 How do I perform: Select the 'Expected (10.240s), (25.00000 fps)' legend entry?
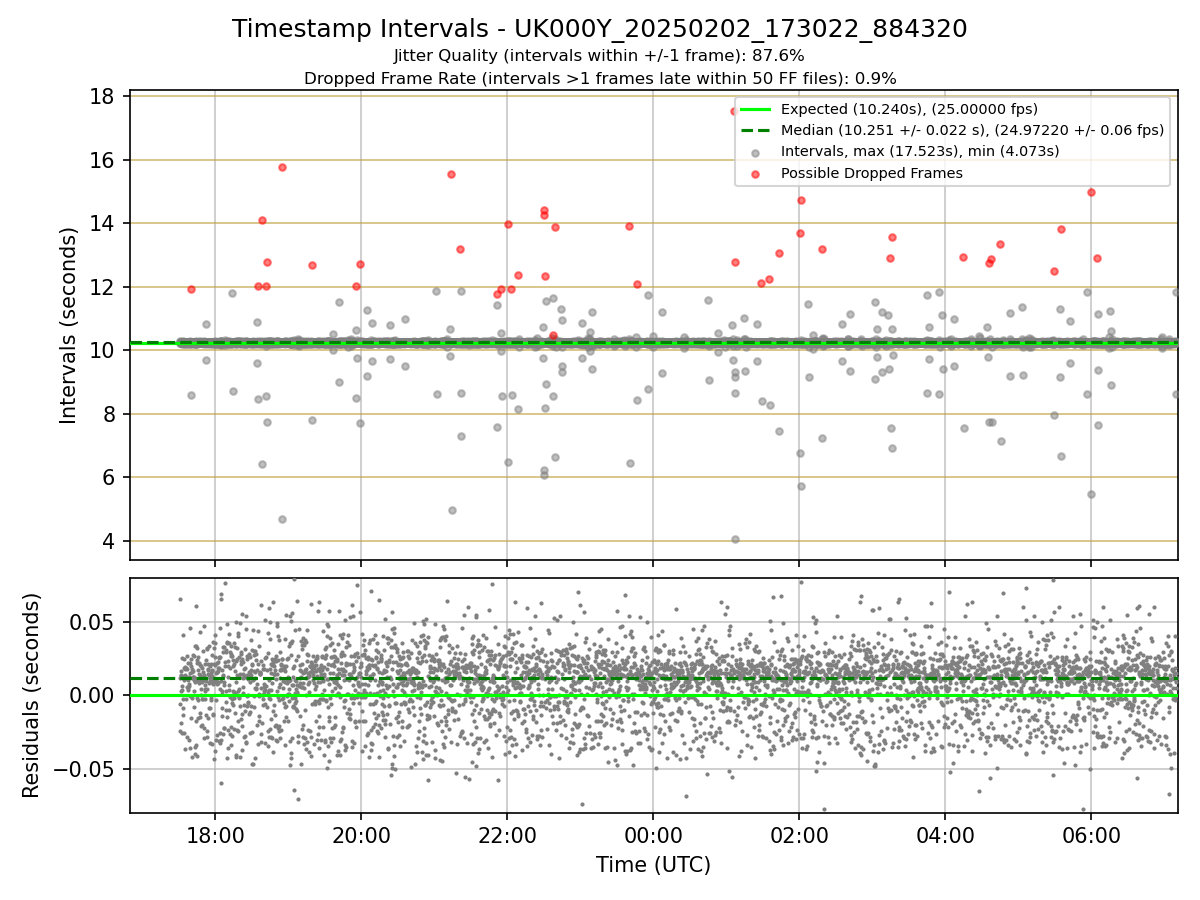909,109
